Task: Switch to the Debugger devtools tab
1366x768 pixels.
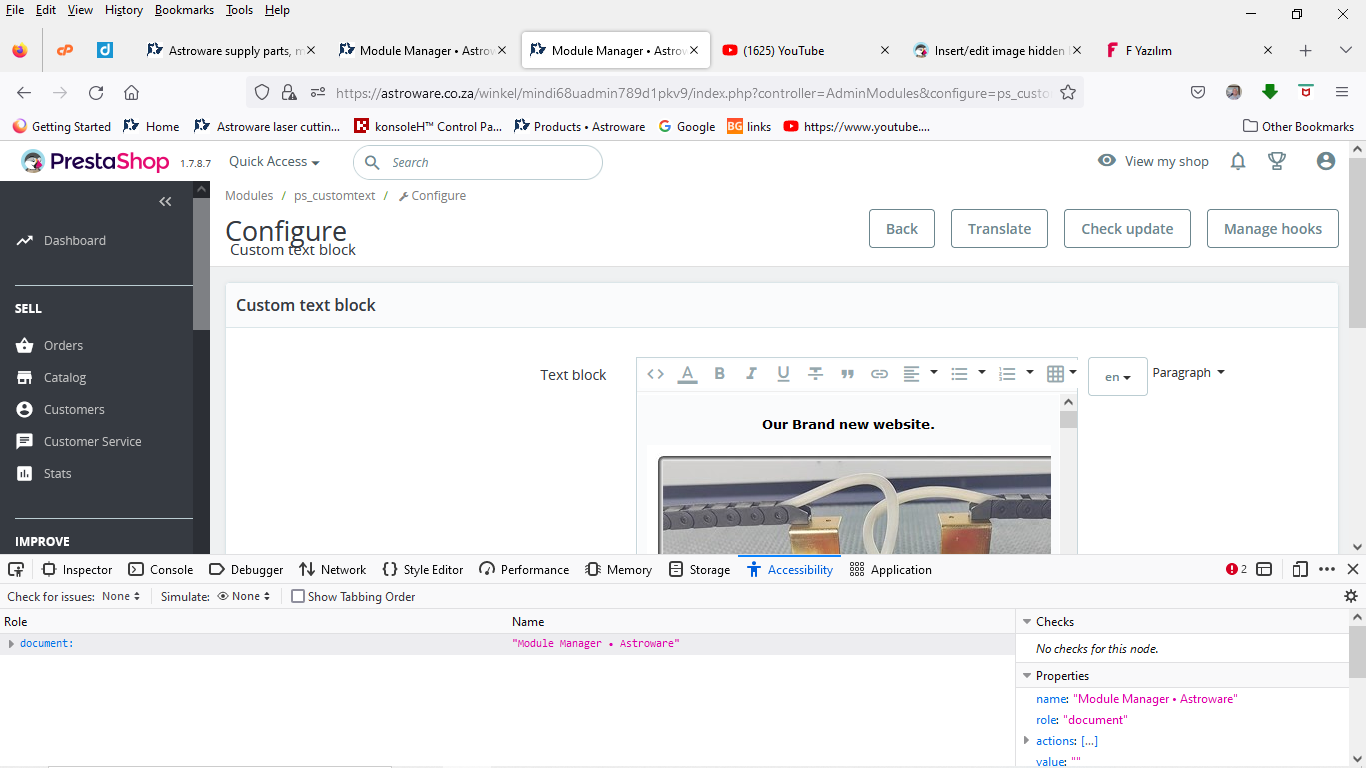Action: [246, 569]
